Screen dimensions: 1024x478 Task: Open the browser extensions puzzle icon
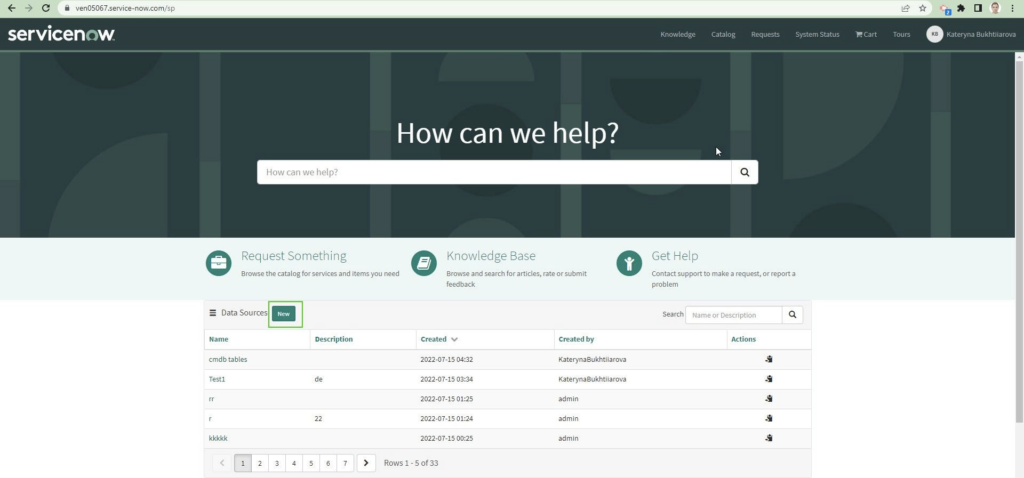(961, 8)
